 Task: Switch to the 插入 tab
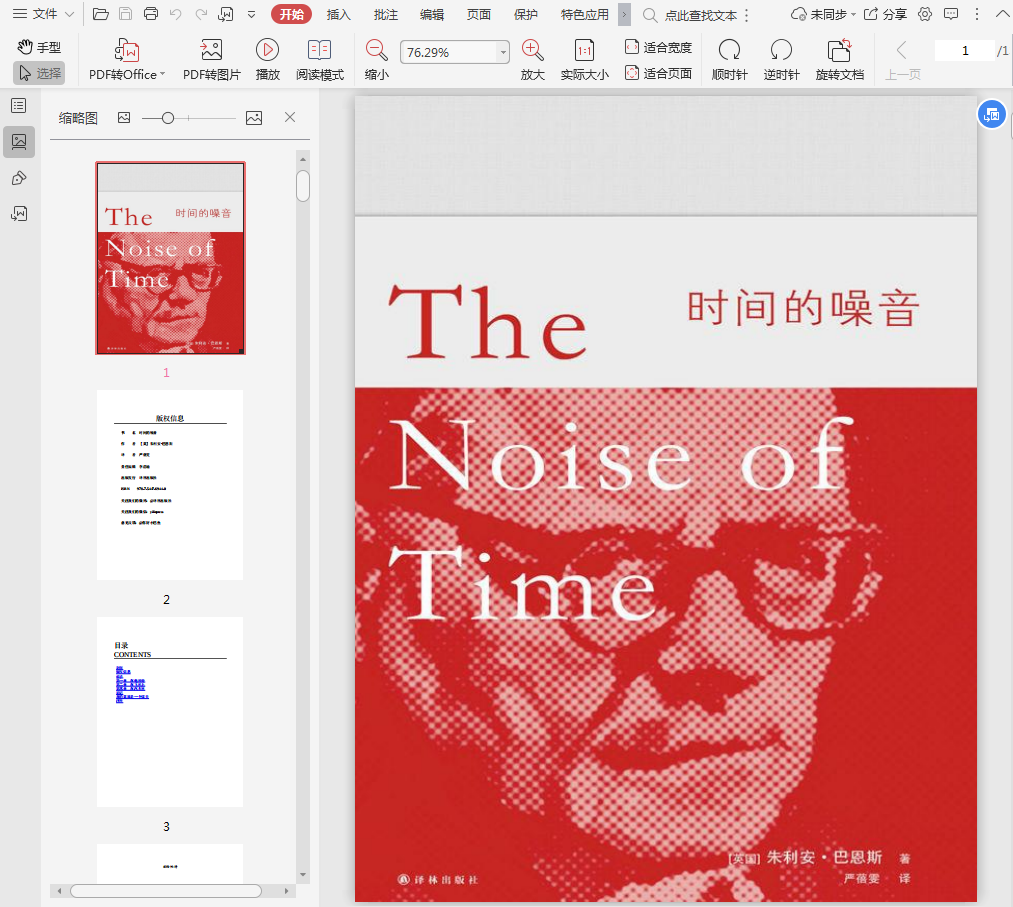pyautogui.click(x=339, y=14)
